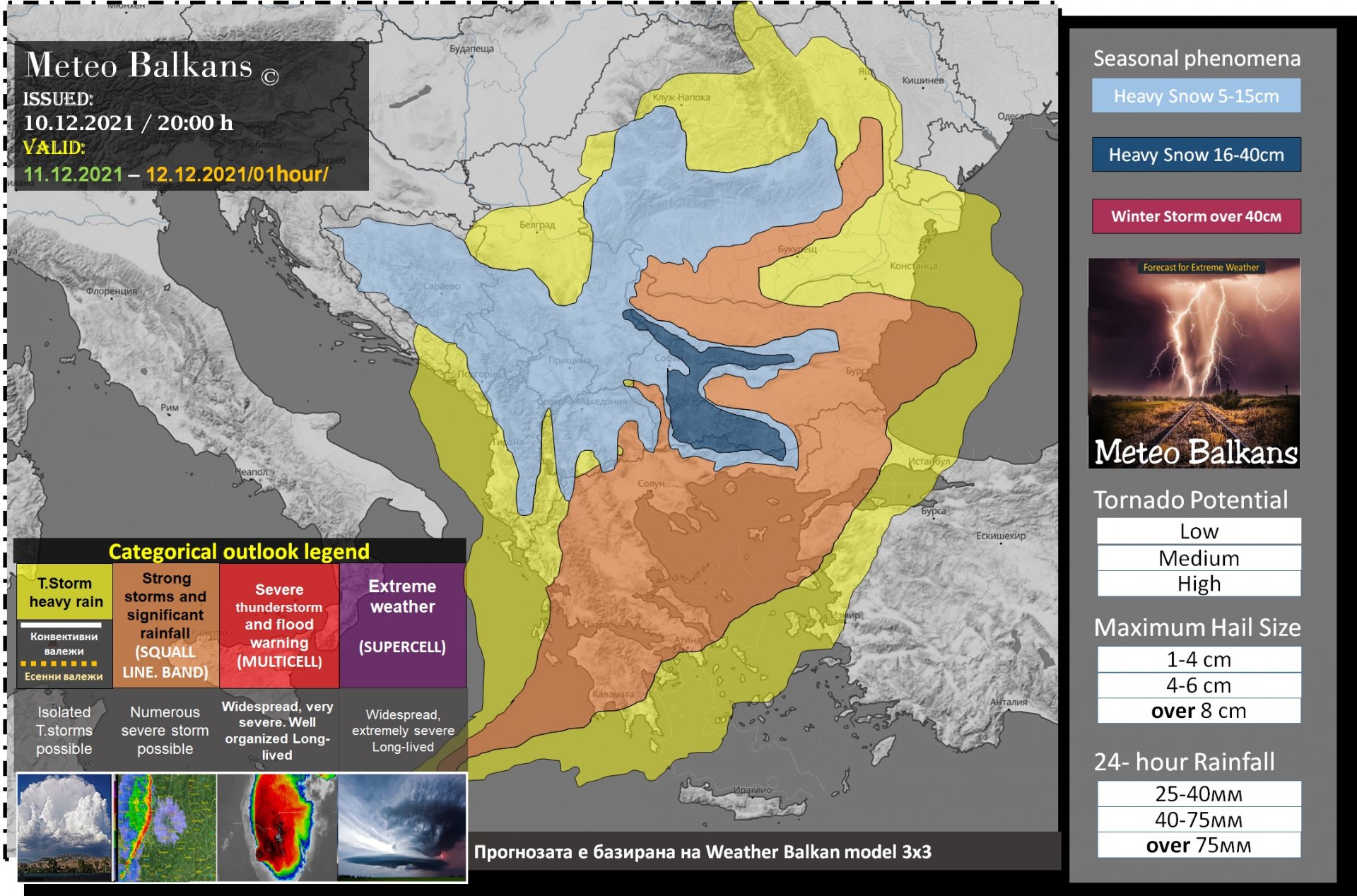The image size is (1357, 896).
Task: Click the supercell storm photo thumbnail
Action: click(402, 827)
